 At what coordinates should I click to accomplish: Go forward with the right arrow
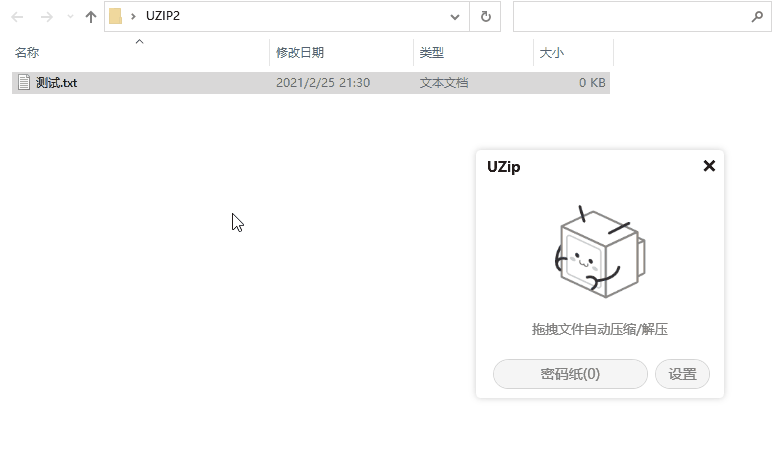click(46, 17)
